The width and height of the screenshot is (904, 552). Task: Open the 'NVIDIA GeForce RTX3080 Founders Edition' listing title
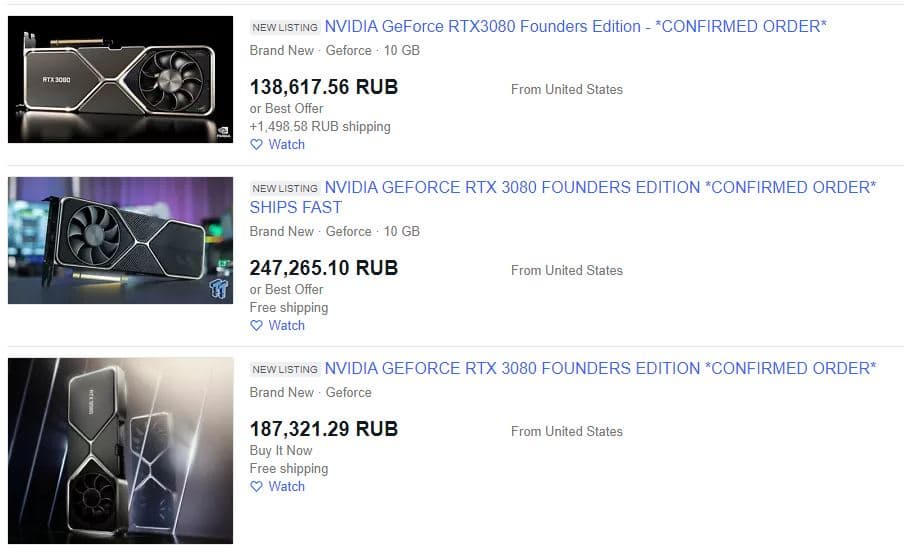pyautogui.click(x=575, y=27)
